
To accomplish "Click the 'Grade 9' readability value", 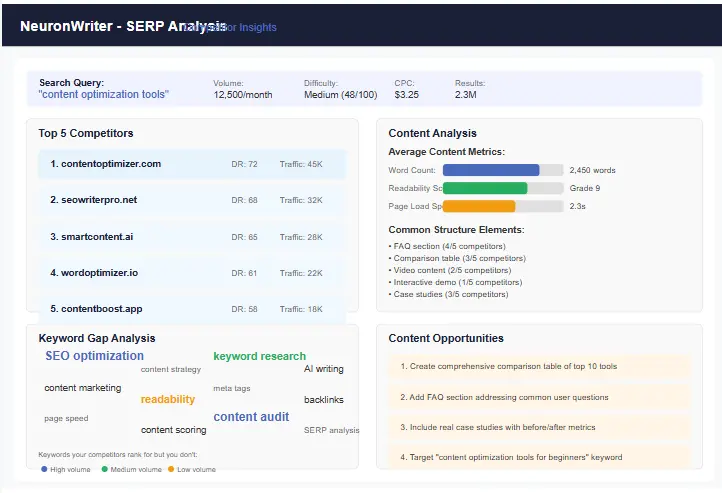I will click(585, 188).
